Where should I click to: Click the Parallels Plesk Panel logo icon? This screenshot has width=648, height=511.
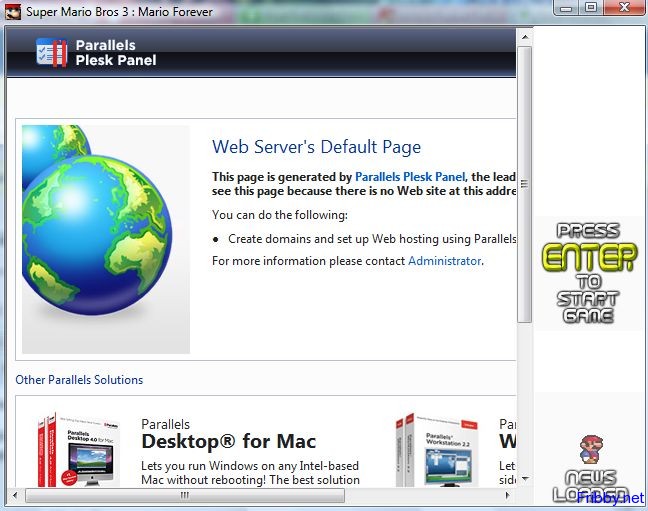point(51,53)
